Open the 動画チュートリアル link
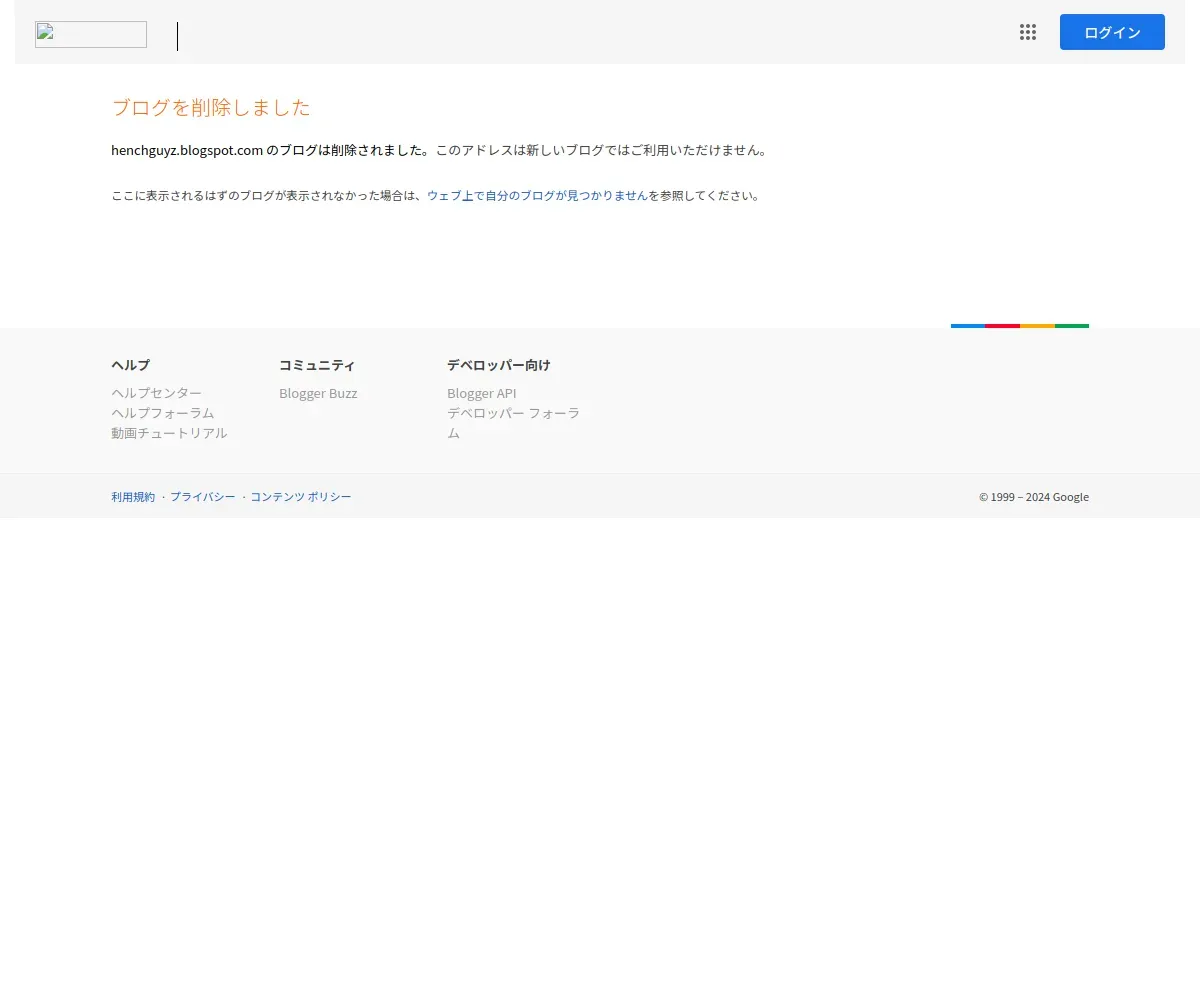Screen dimensions: 1200x1000 169,433
